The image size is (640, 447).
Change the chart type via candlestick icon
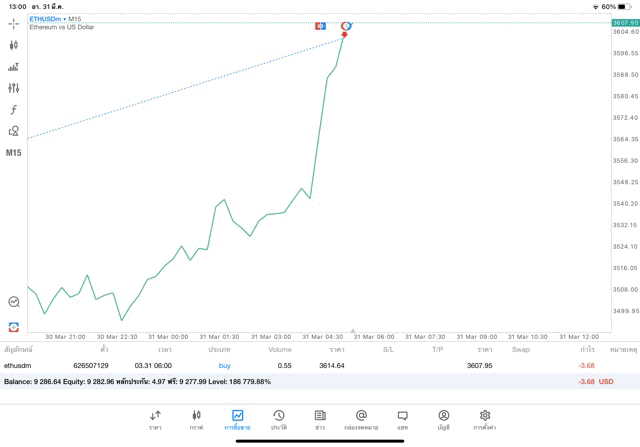point(14,45)
